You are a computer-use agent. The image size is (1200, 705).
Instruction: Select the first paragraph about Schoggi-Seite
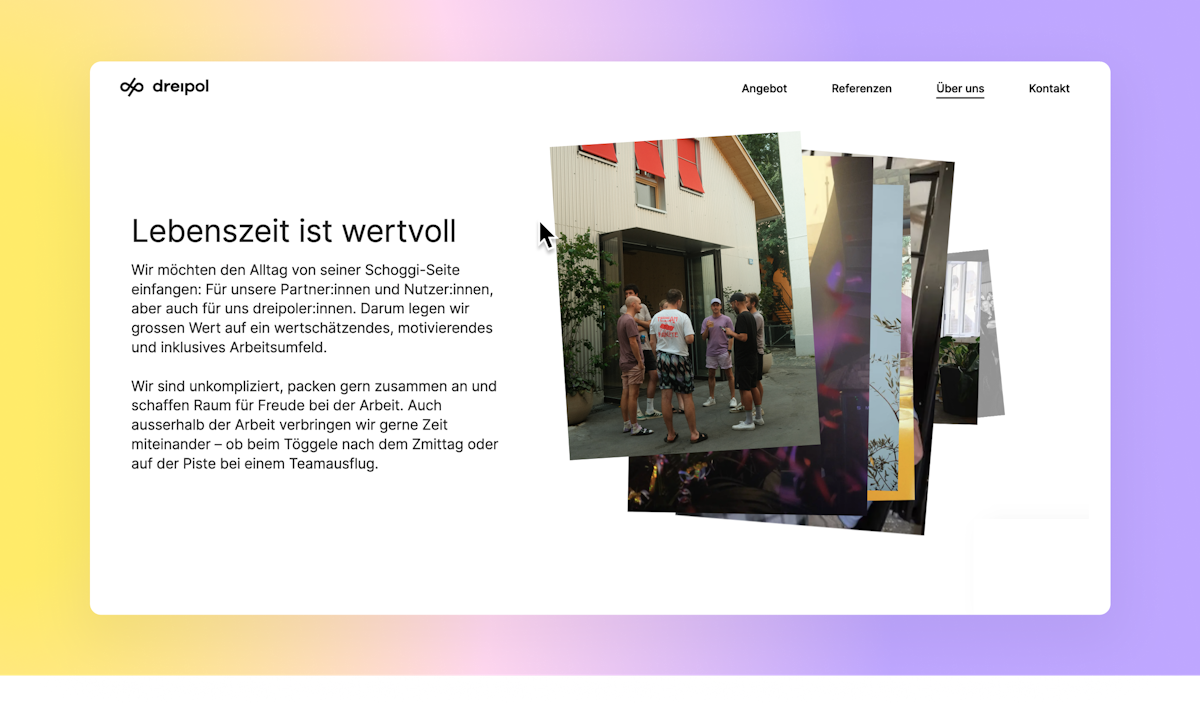(310, 309)
